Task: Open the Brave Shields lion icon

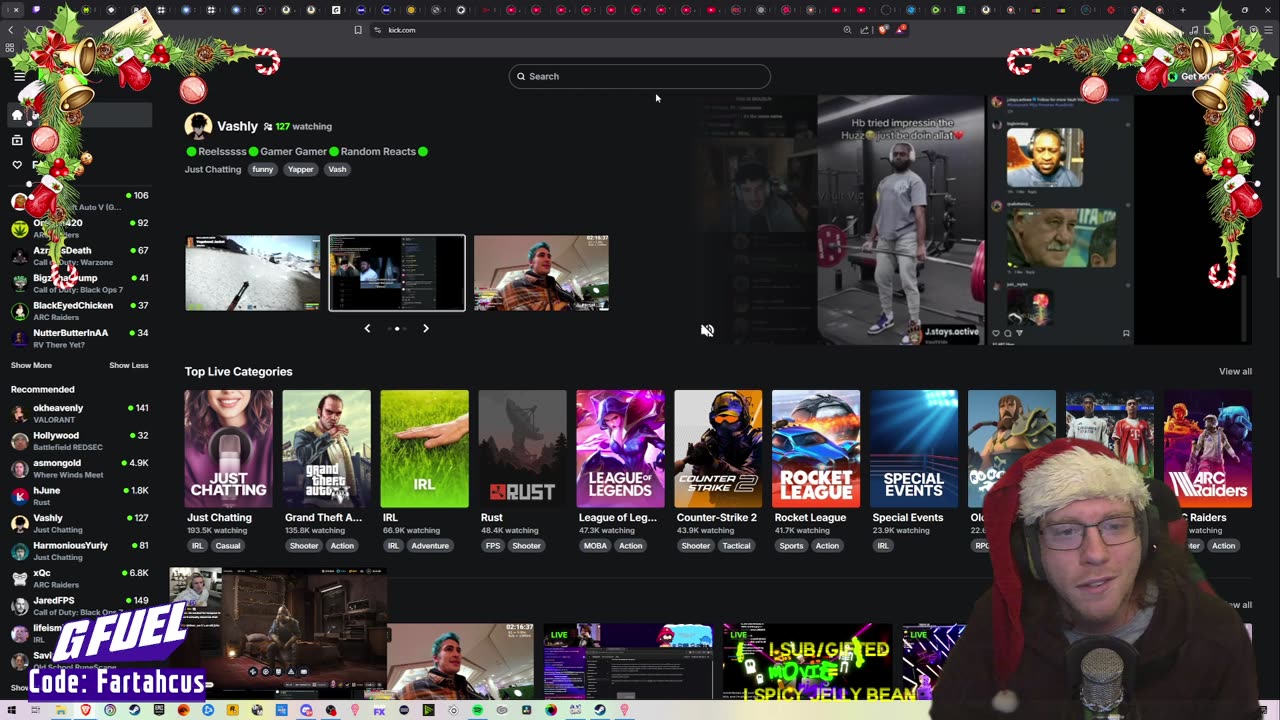Action: pos(883,30)
